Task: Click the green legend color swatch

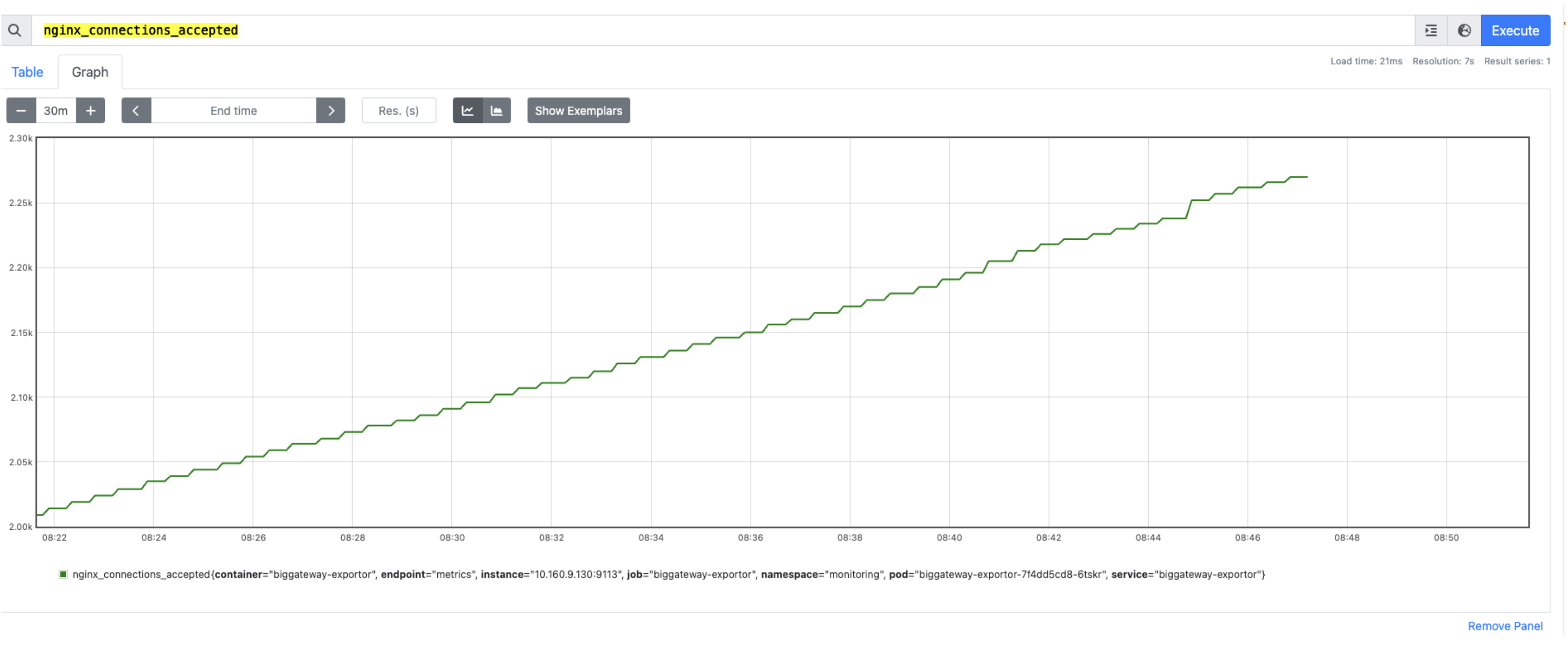Action: [63, 574]
